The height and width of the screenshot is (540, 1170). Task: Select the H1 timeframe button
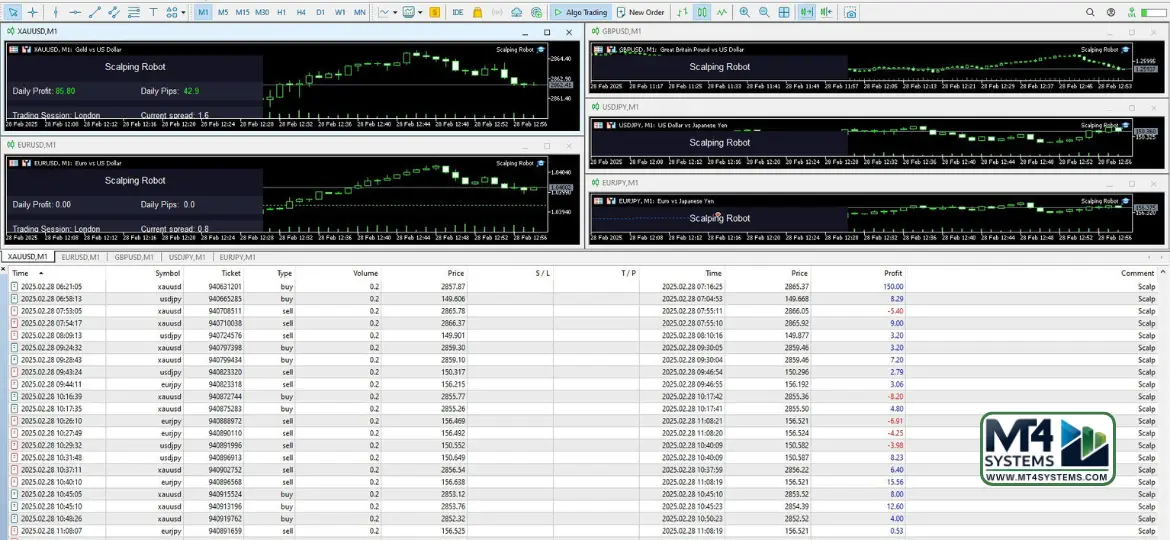pos(281,12)
